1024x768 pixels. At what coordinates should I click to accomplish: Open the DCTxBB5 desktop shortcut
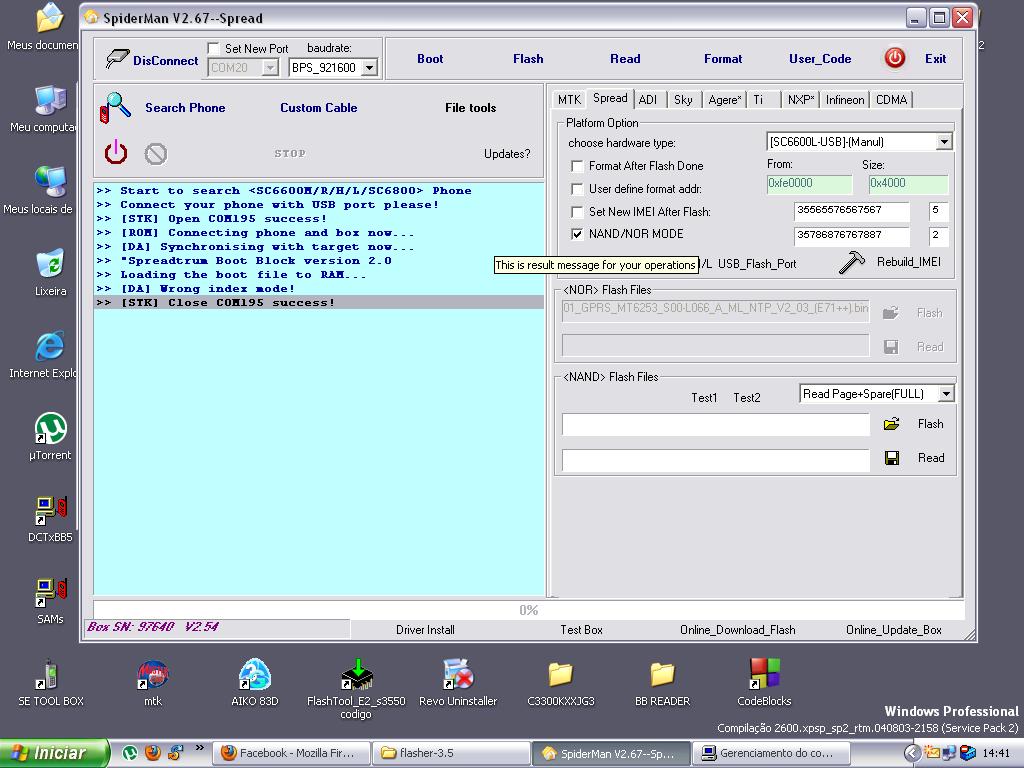coord(51,511)
